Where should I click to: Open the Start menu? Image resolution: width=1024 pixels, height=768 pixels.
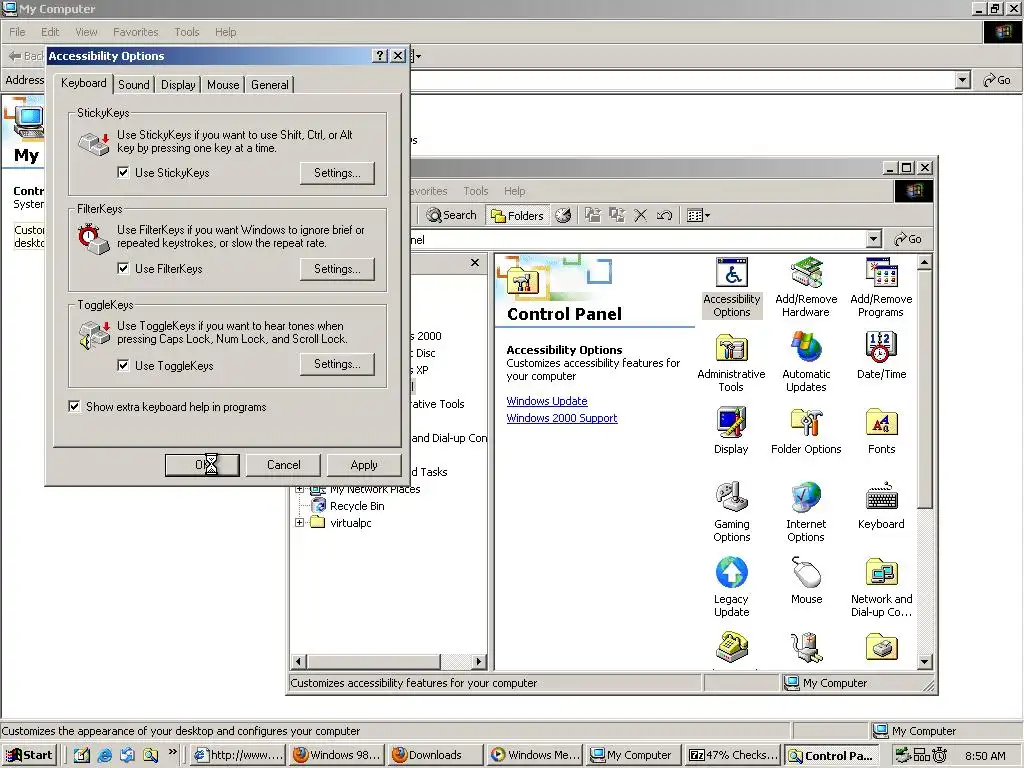click(29, 755)
